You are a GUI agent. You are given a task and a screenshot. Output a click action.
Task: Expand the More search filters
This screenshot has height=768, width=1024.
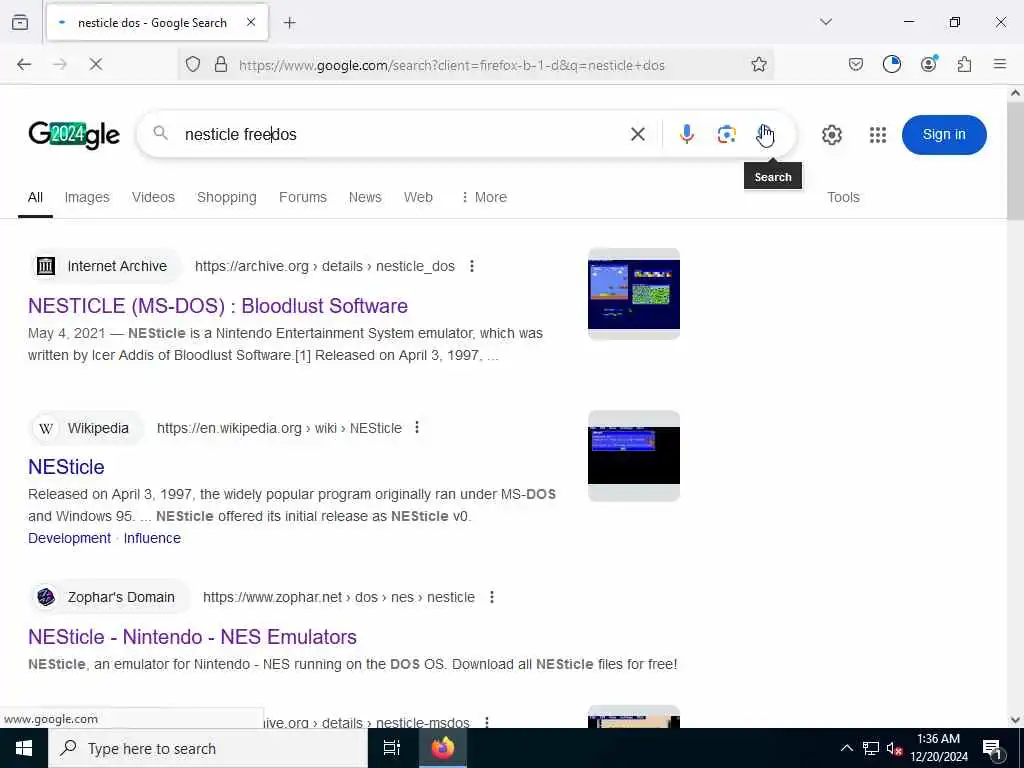(x=484, y=197)
